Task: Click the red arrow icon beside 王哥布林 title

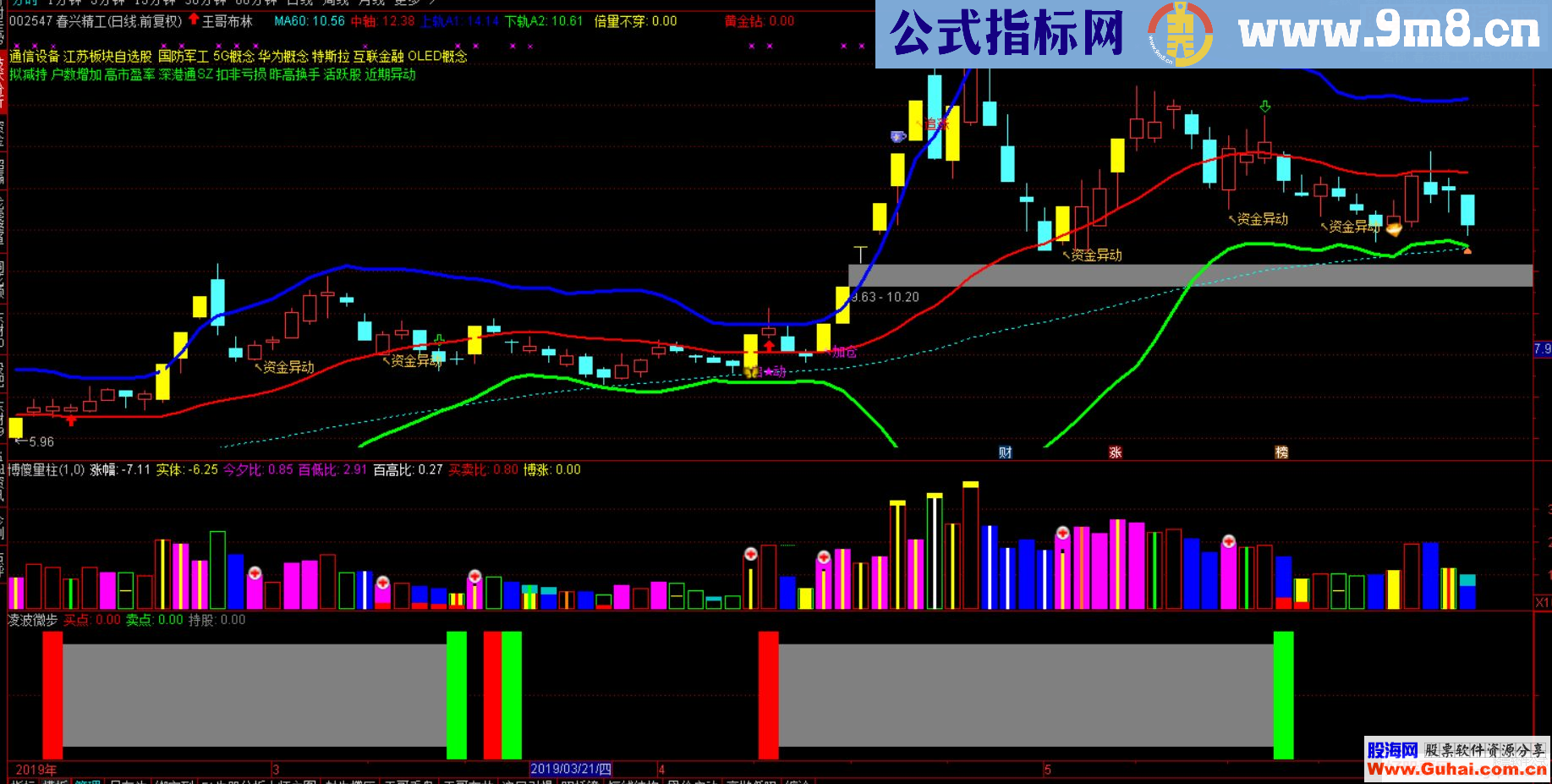Action: pyautogui.click(x=193, y=21)
